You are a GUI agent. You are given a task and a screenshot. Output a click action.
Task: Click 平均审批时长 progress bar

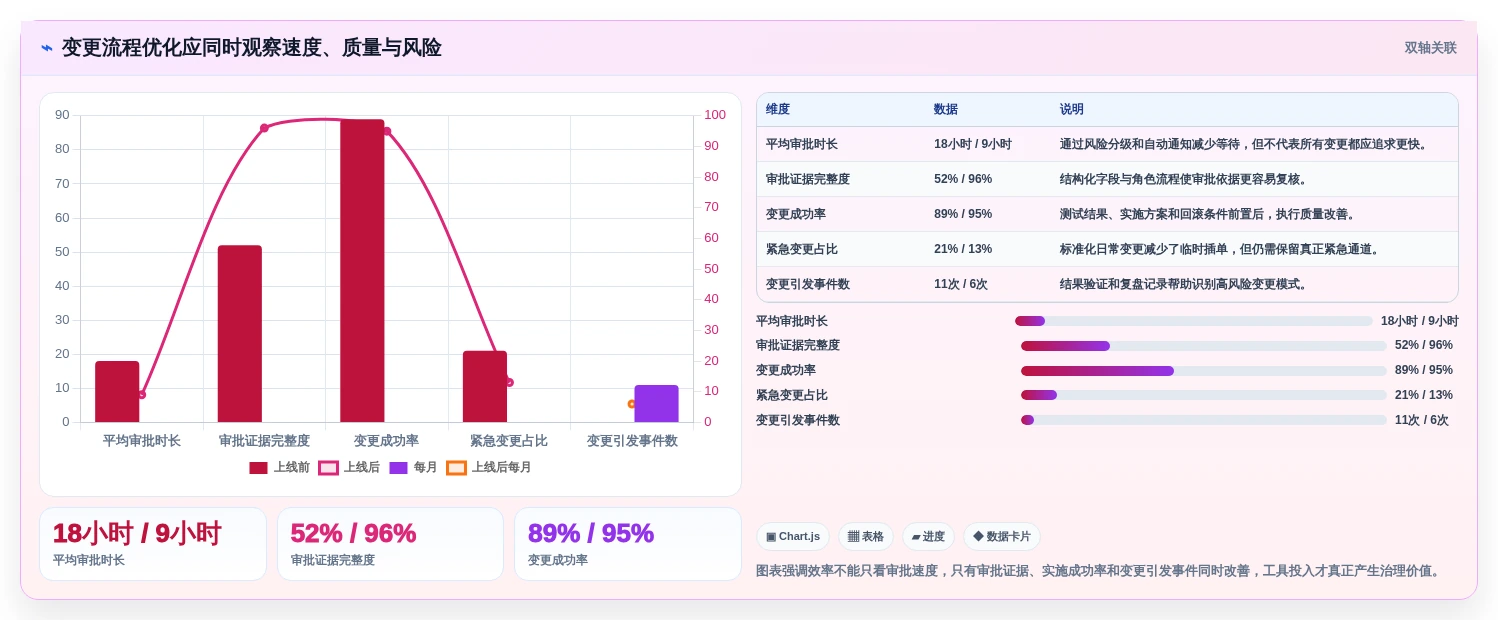click(1193, 321)
